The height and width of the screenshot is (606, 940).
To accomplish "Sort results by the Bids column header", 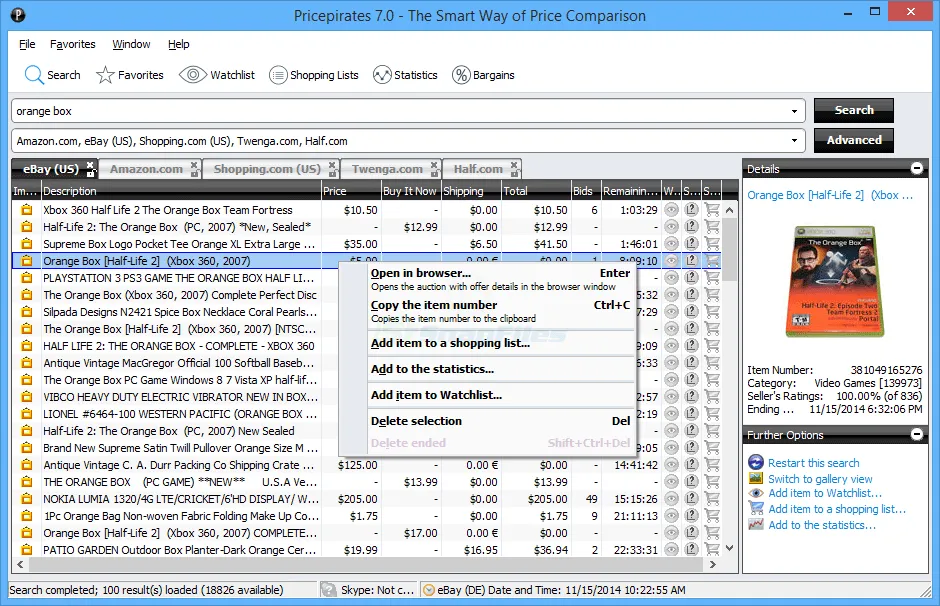I will click(586, 191).
